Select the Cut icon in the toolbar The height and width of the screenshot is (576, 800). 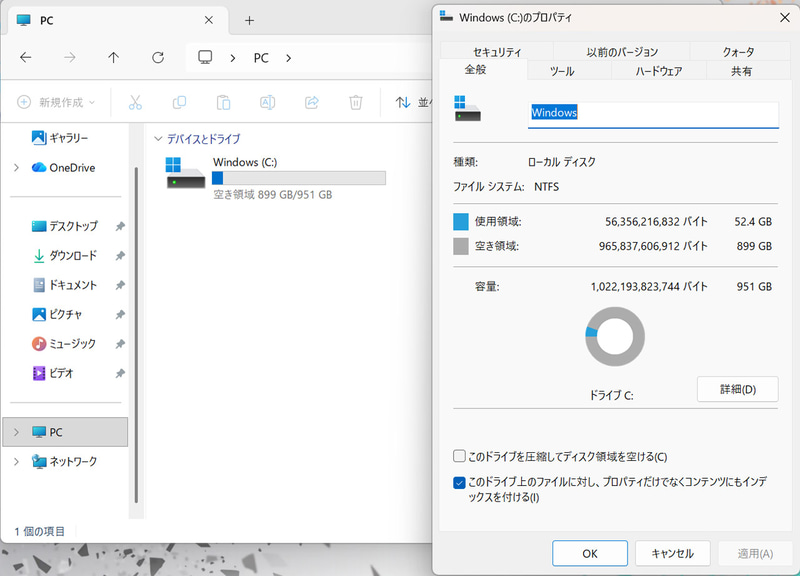[136, 102]
